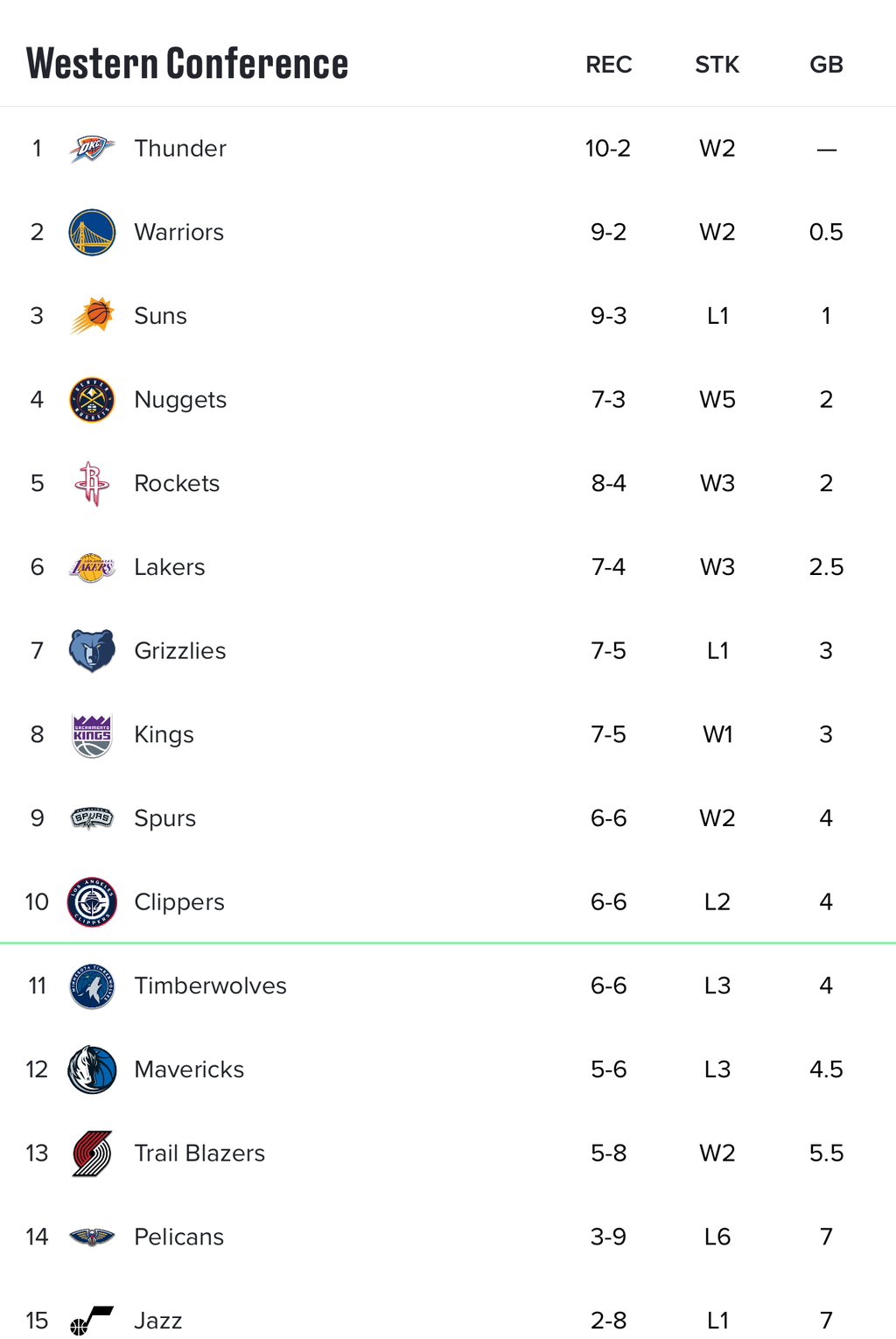Tap the Spurs team logo

(x=92, y=818)
